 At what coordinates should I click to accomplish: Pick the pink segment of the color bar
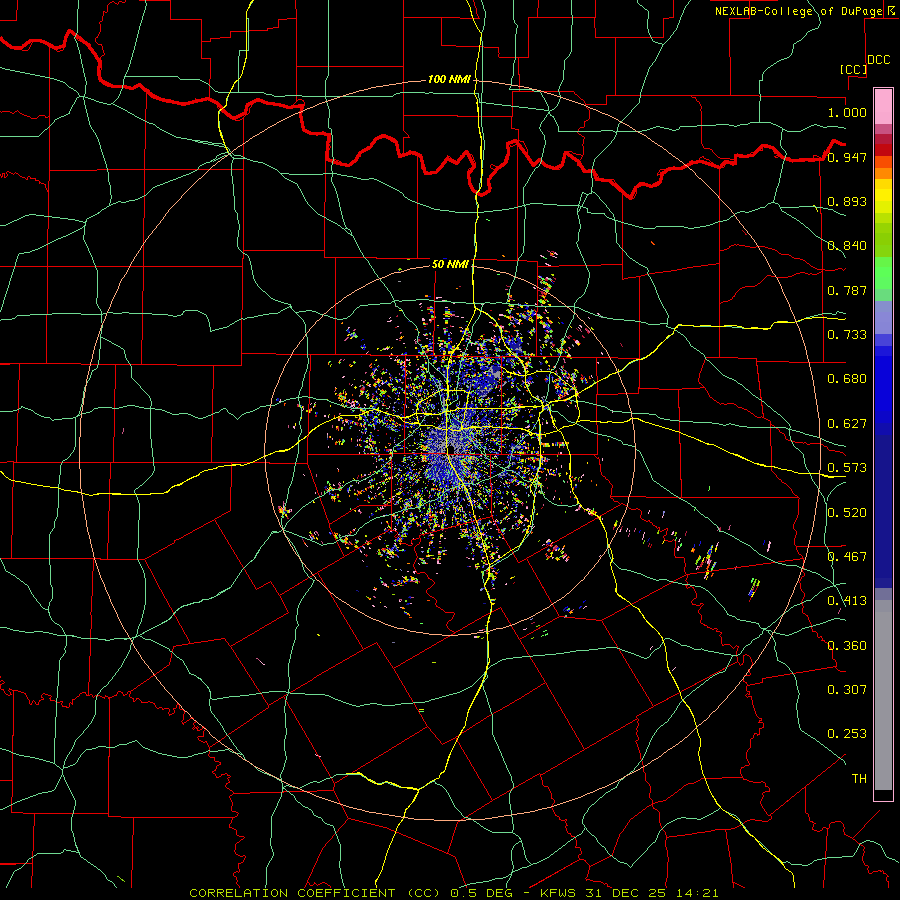tap(883, 107)
